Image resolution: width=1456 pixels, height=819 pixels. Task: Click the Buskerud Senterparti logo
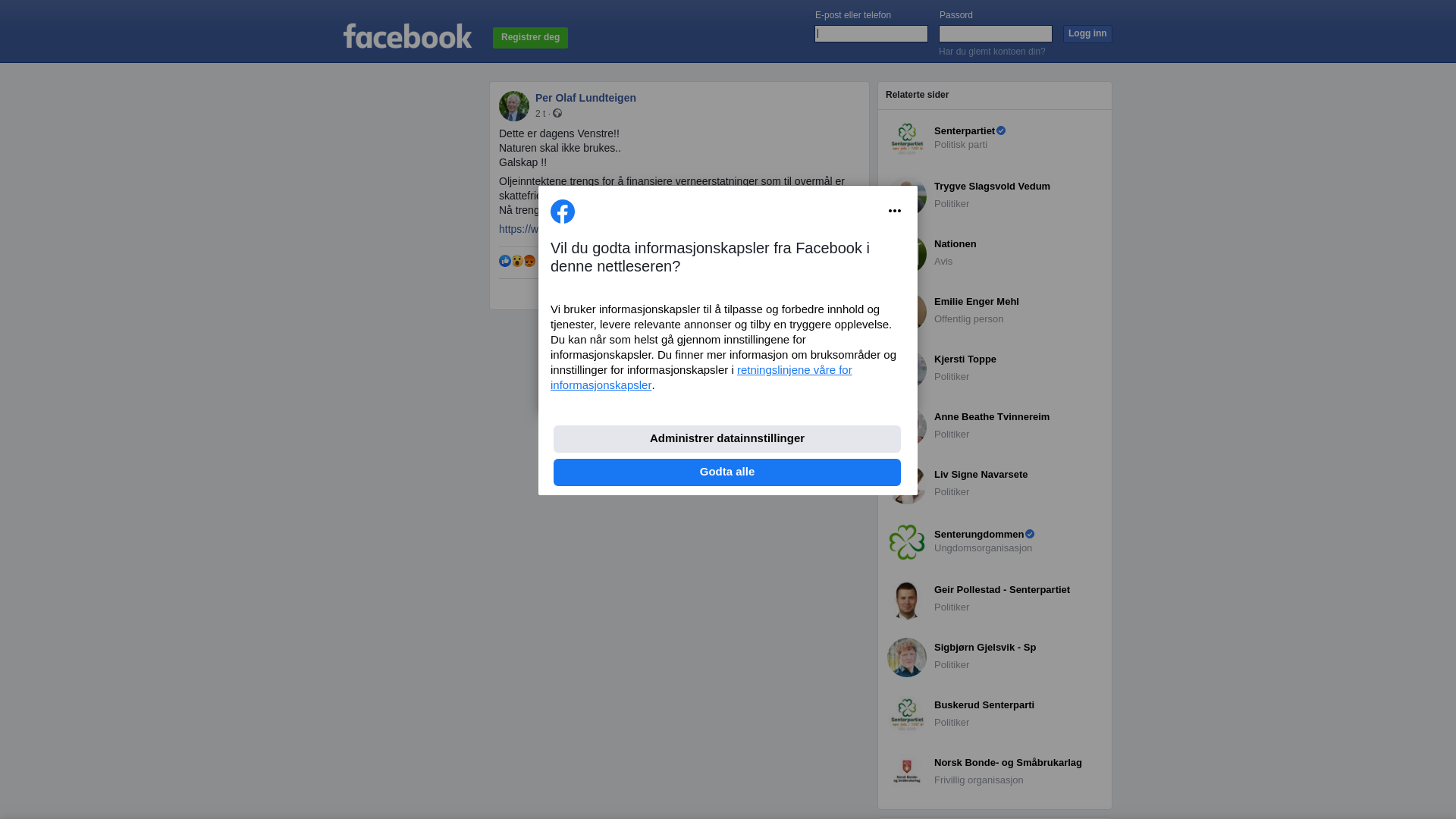(907, 715)
